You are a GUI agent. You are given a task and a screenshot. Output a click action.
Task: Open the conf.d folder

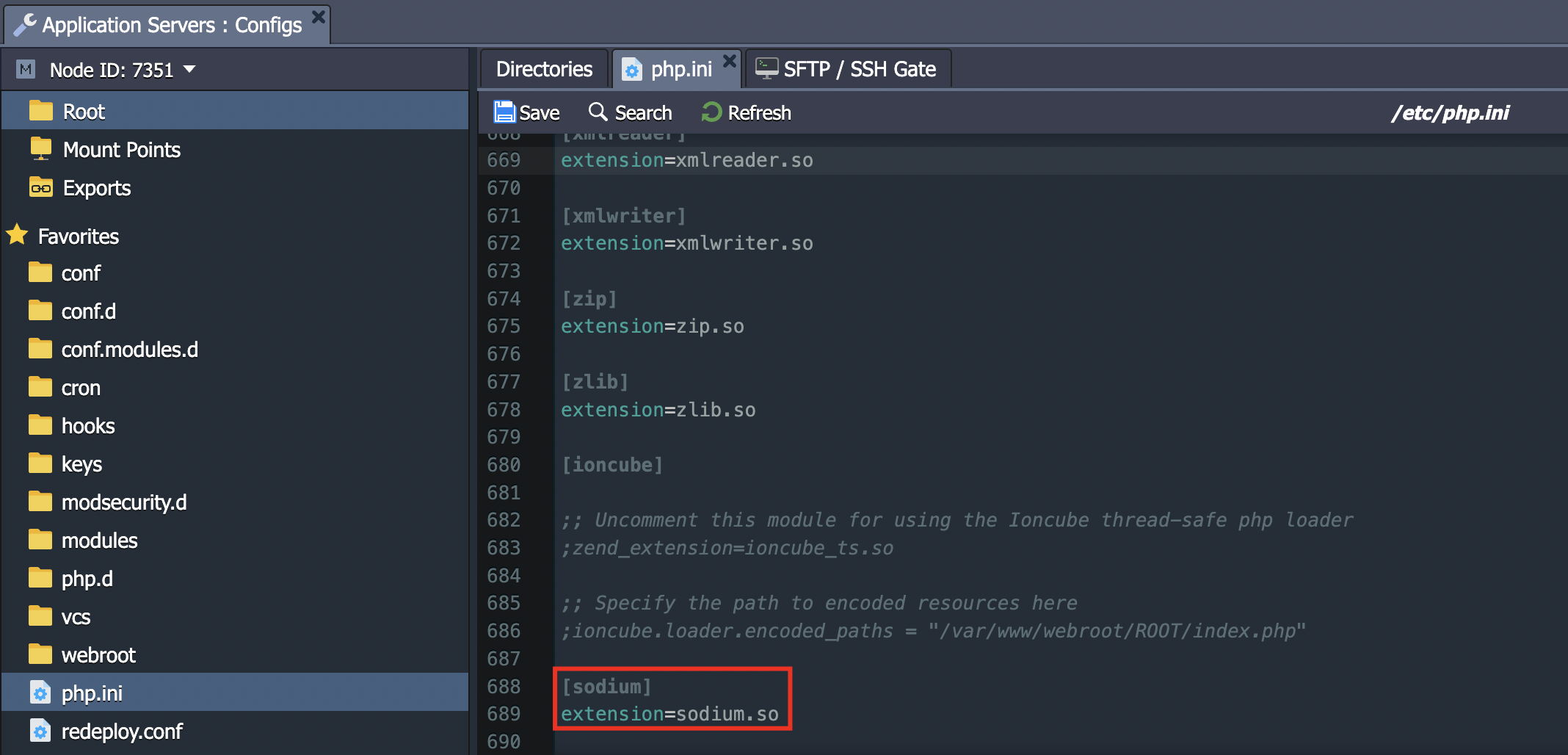pyautogui.click(x=89, y=311)
